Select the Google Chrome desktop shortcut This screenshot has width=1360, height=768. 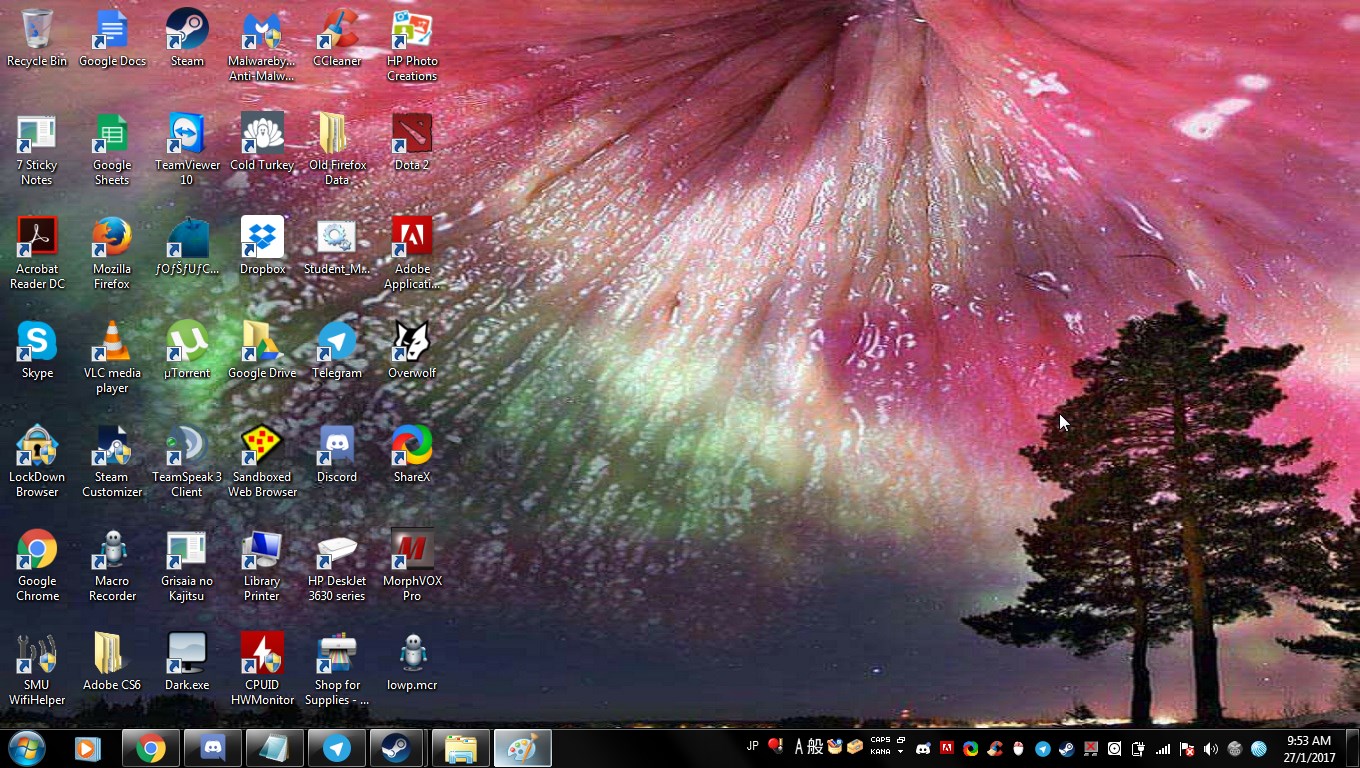click(x=37, y=566)
